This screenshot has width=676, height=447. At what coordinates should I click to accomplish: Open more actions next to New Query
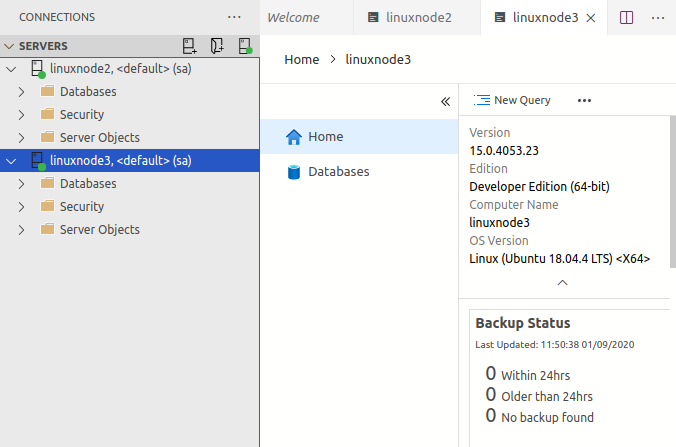point(585,100)
